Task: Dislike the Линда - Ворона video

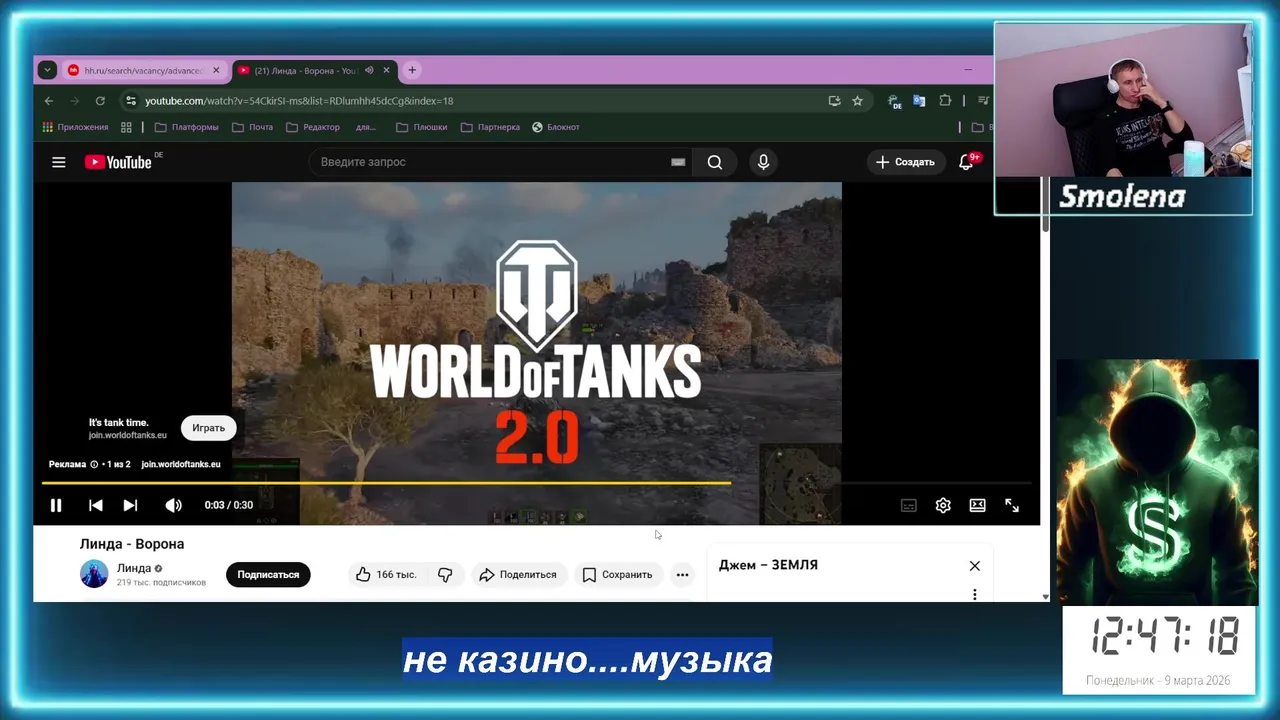Action: tap(445, 575)
